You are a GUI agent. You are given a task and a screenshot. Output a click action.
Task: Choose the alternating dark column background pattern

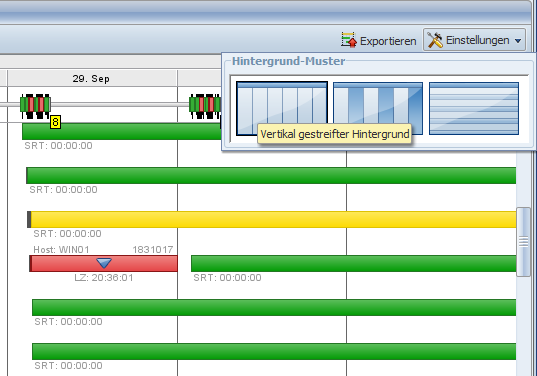point(378,108)
